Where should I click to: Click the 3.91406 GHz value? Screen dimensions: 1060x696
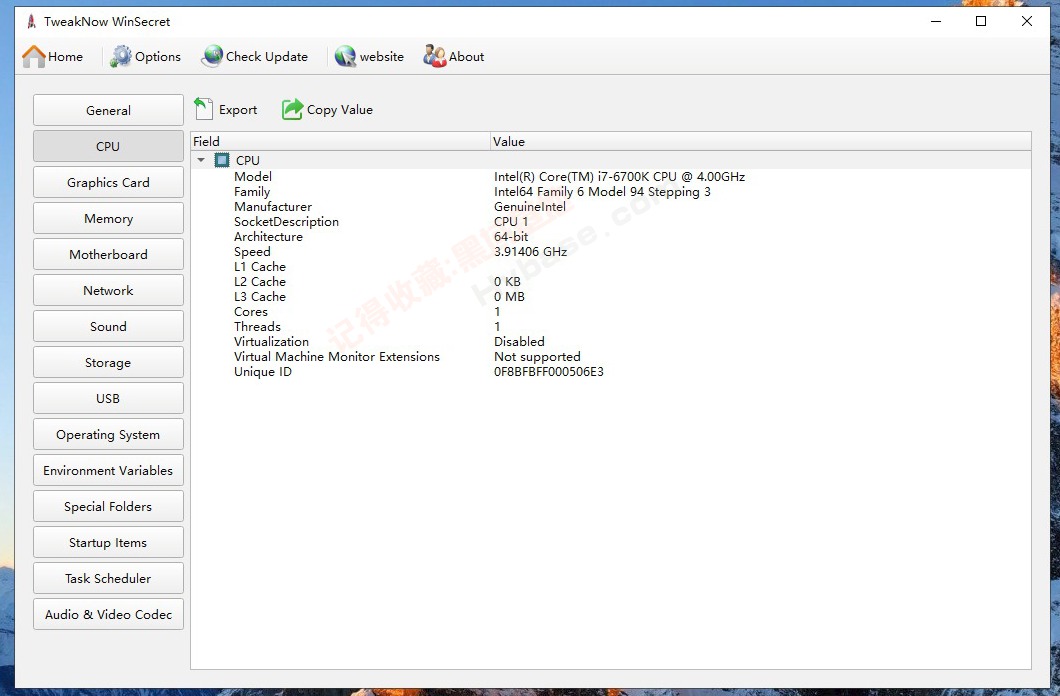point(531,251)
